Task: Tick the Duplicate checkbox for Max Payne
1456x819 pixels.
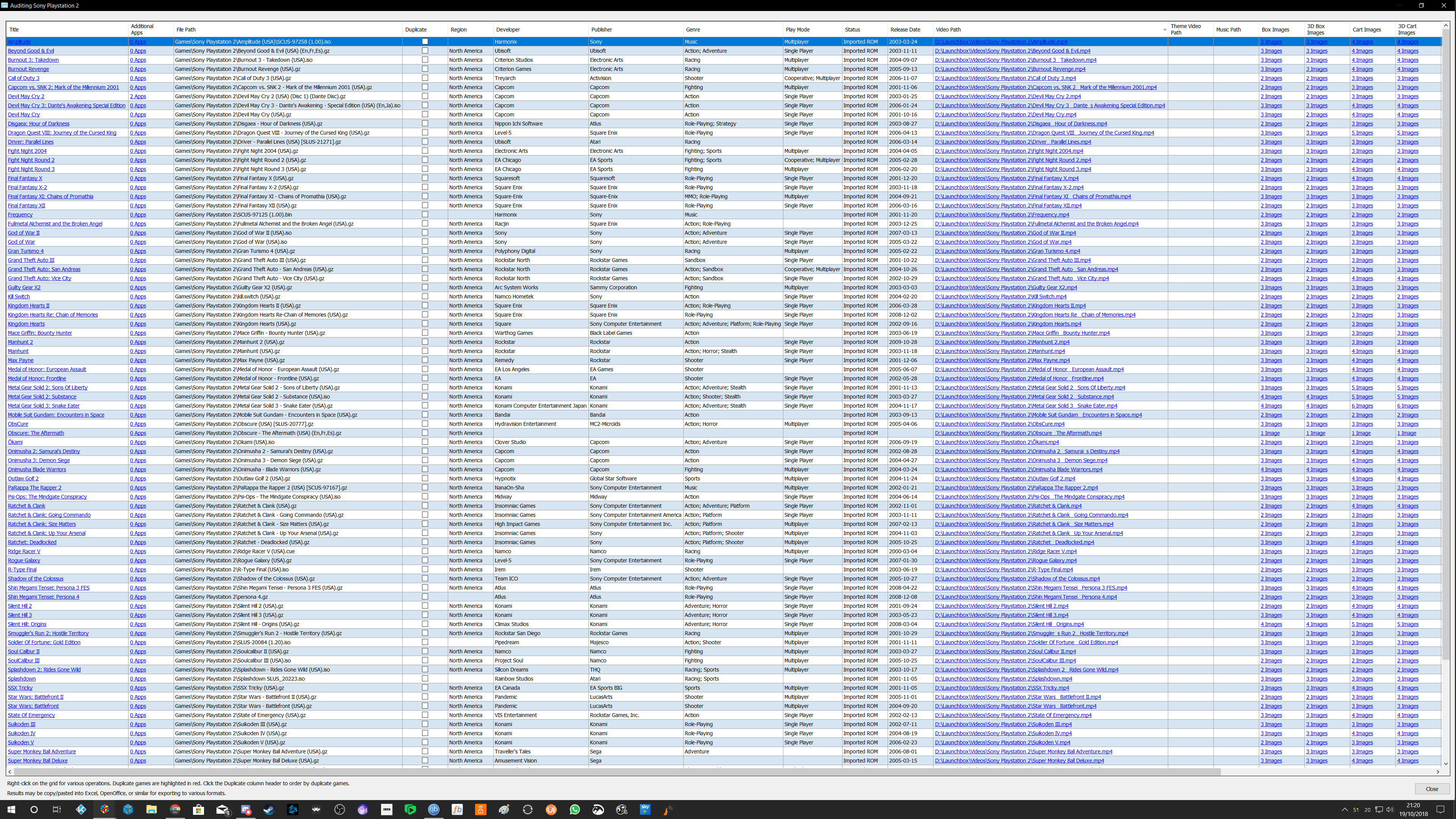Action: pyautogui.click(x=425, y=360)
